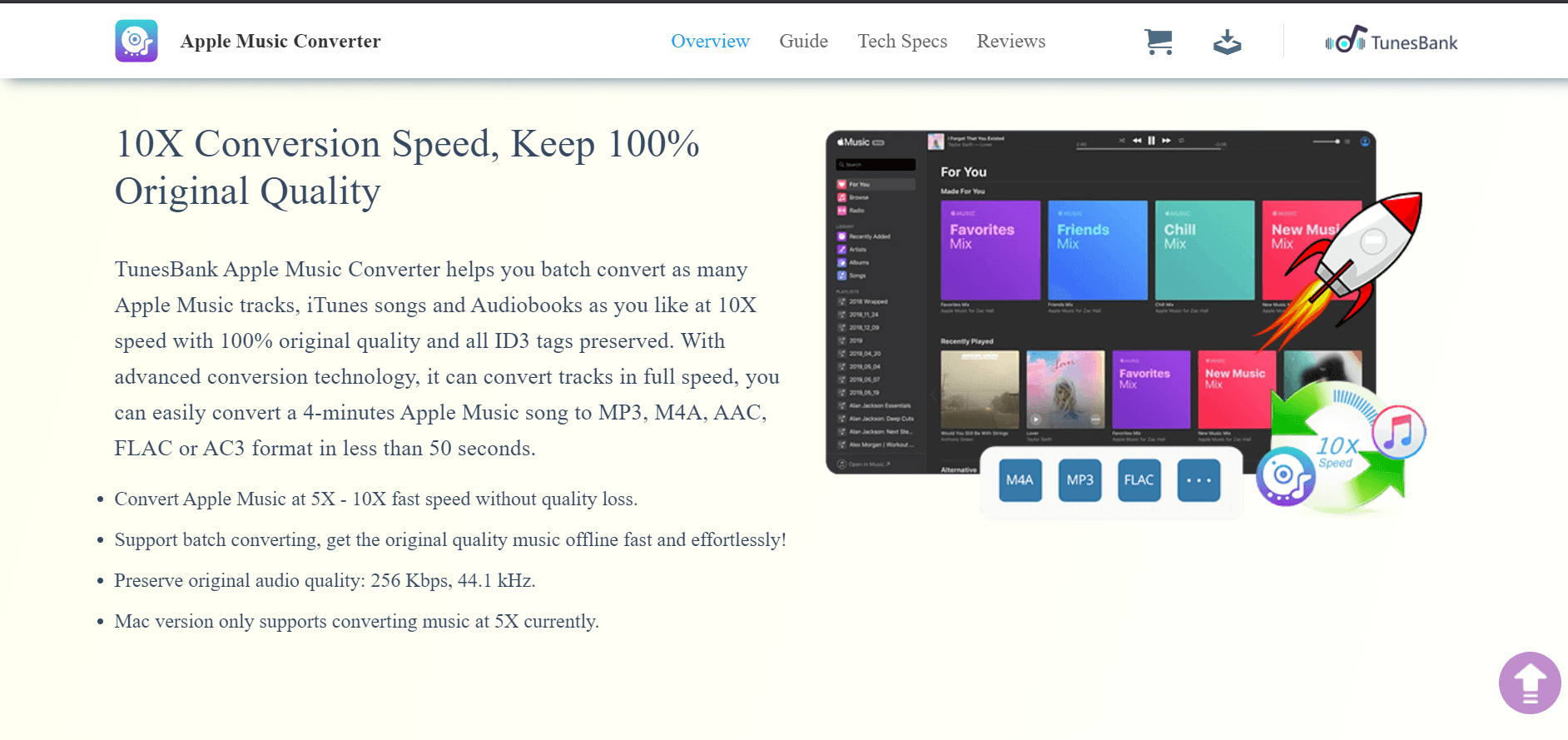Click the iTunes music note icon

[x=1399, y=432]
